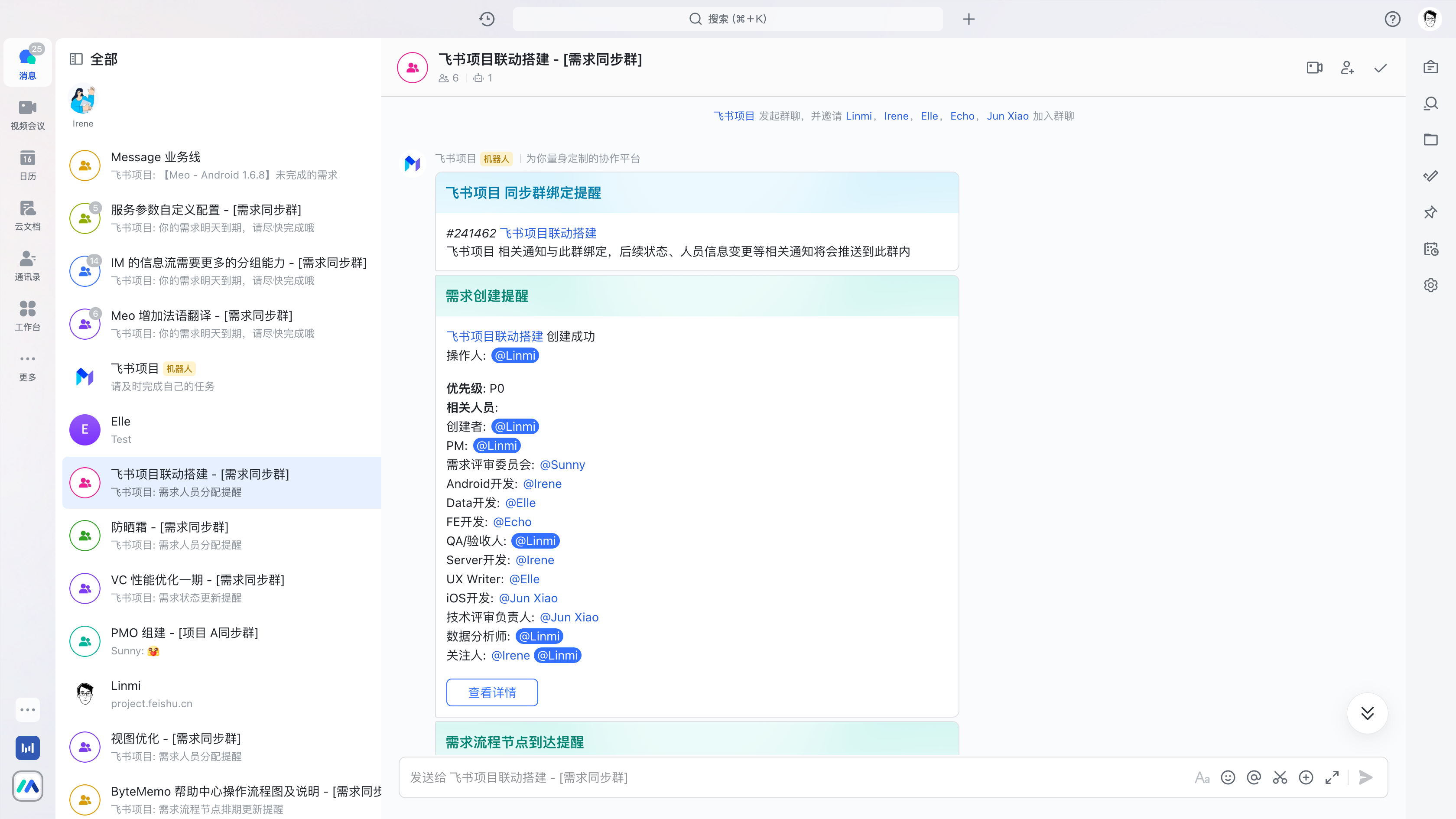This screenshot has height=819, width=1456.
Task: Open pinned messages in right rail
Action: pyautogui.click(x=1430, y=212)
